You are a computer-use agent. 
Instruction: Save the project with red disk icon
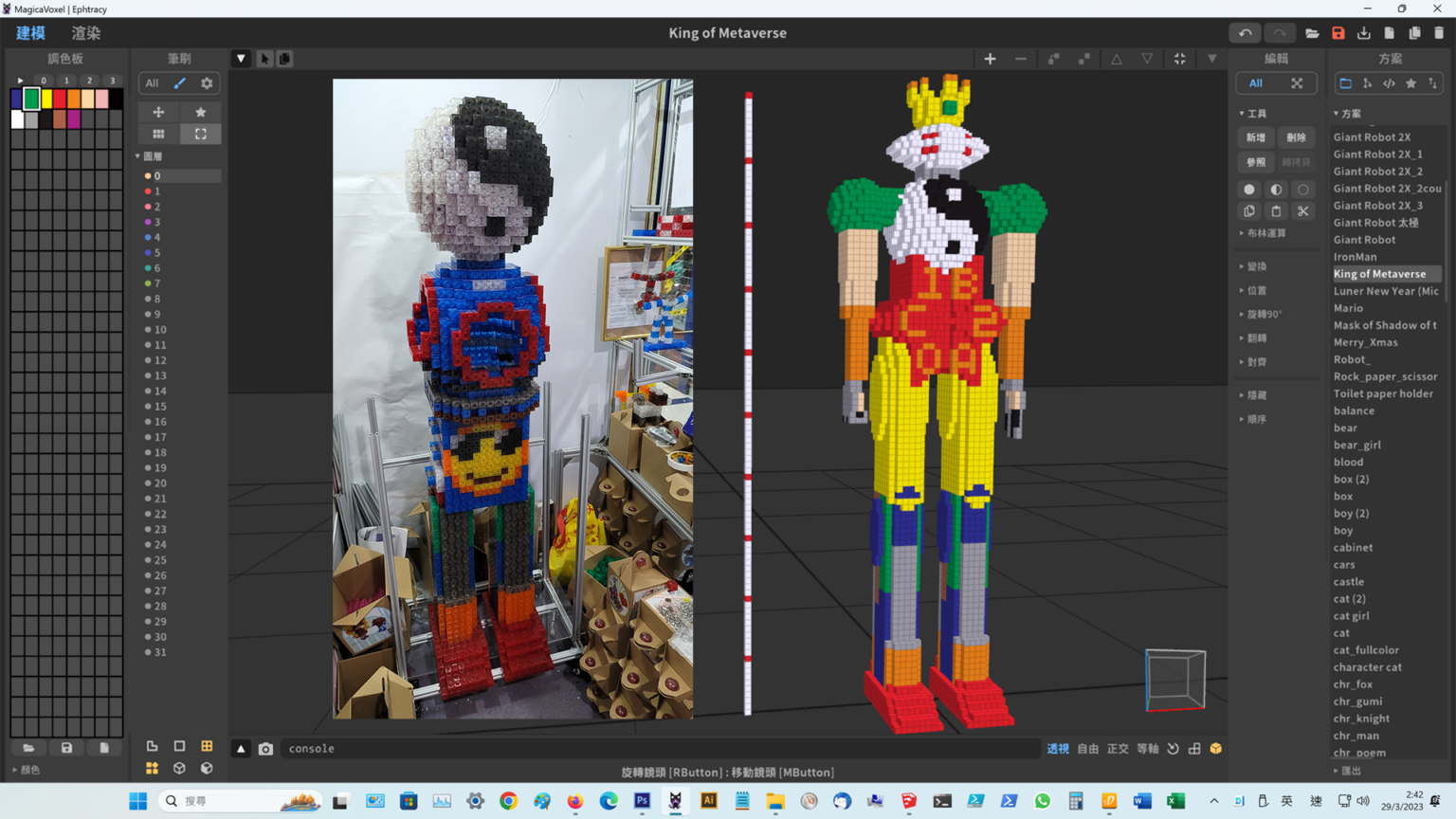pos(1338,33)
